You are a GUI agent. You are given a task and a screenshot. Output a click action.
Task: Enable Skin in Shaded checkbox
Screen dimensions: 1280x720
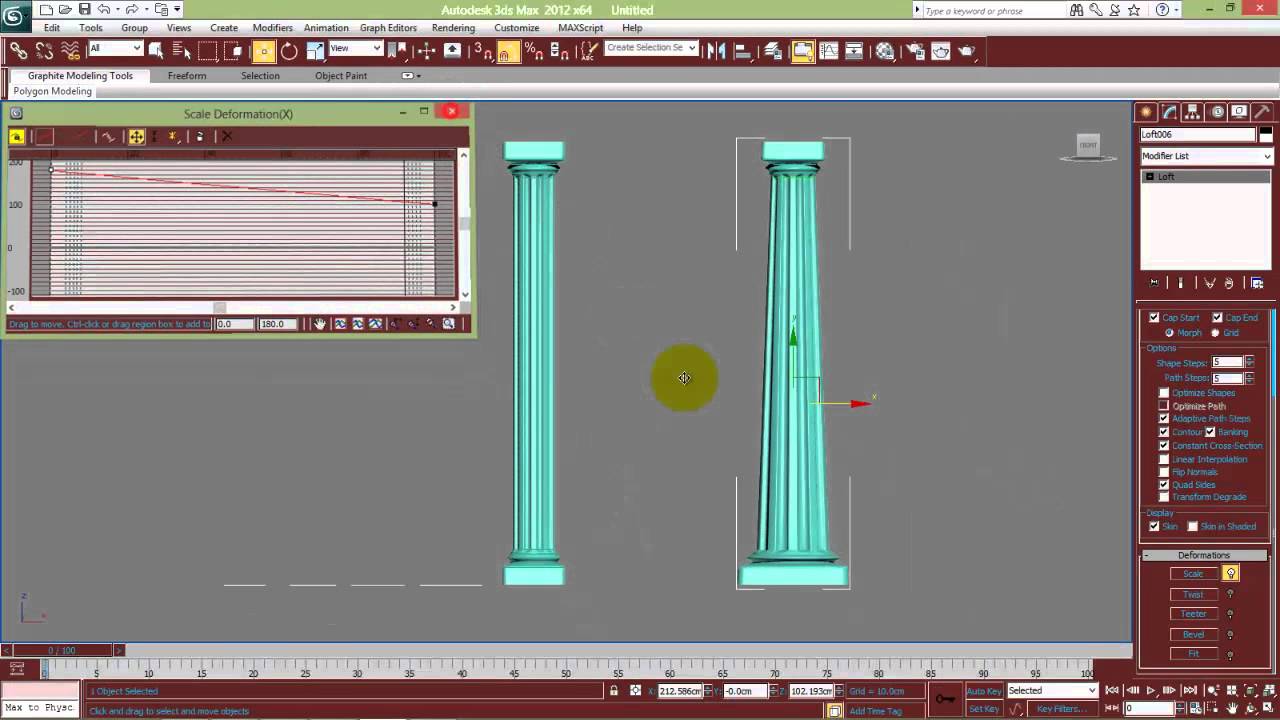coord(1192,526)
